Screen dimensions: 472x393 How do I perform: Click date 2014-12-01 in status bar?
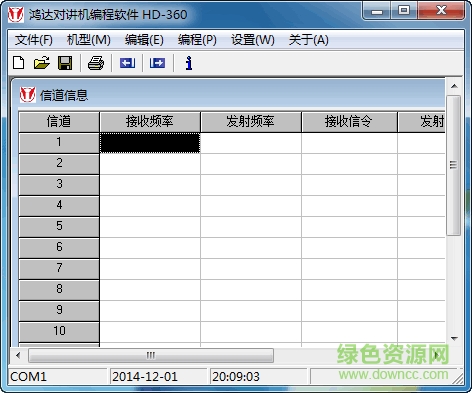pyautogui.click(x=145, y=377)
